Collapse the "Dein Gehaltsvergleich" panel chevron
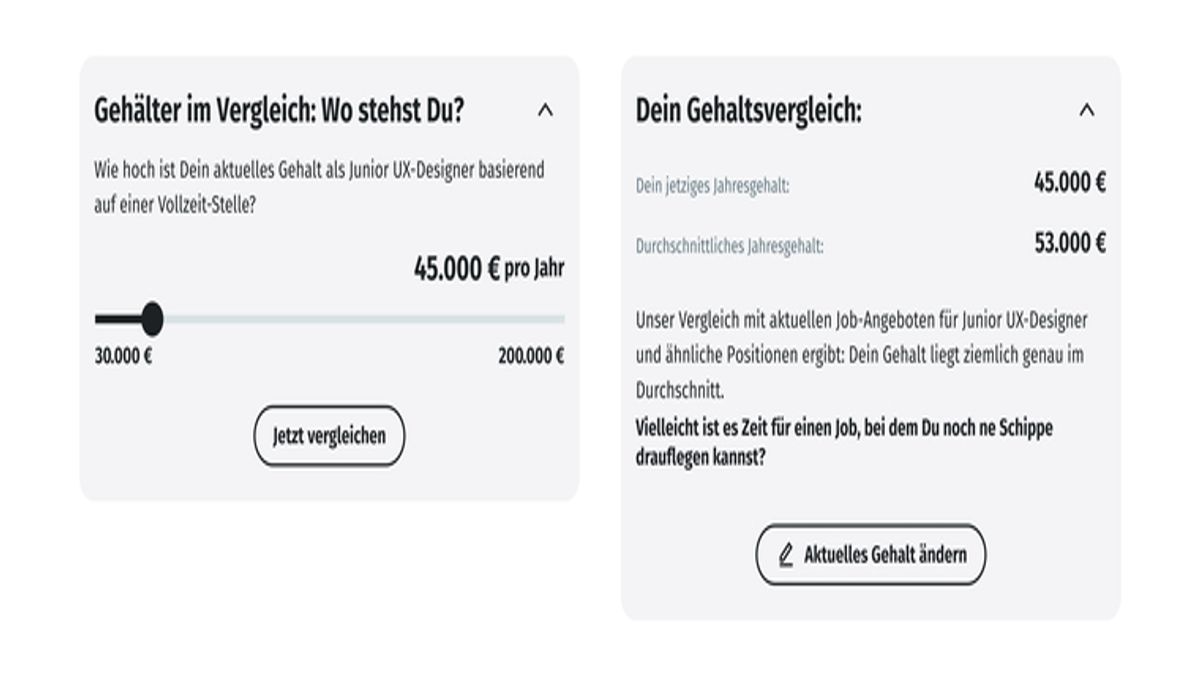Screen dimensions: 1200x675 pos(1087,111)
